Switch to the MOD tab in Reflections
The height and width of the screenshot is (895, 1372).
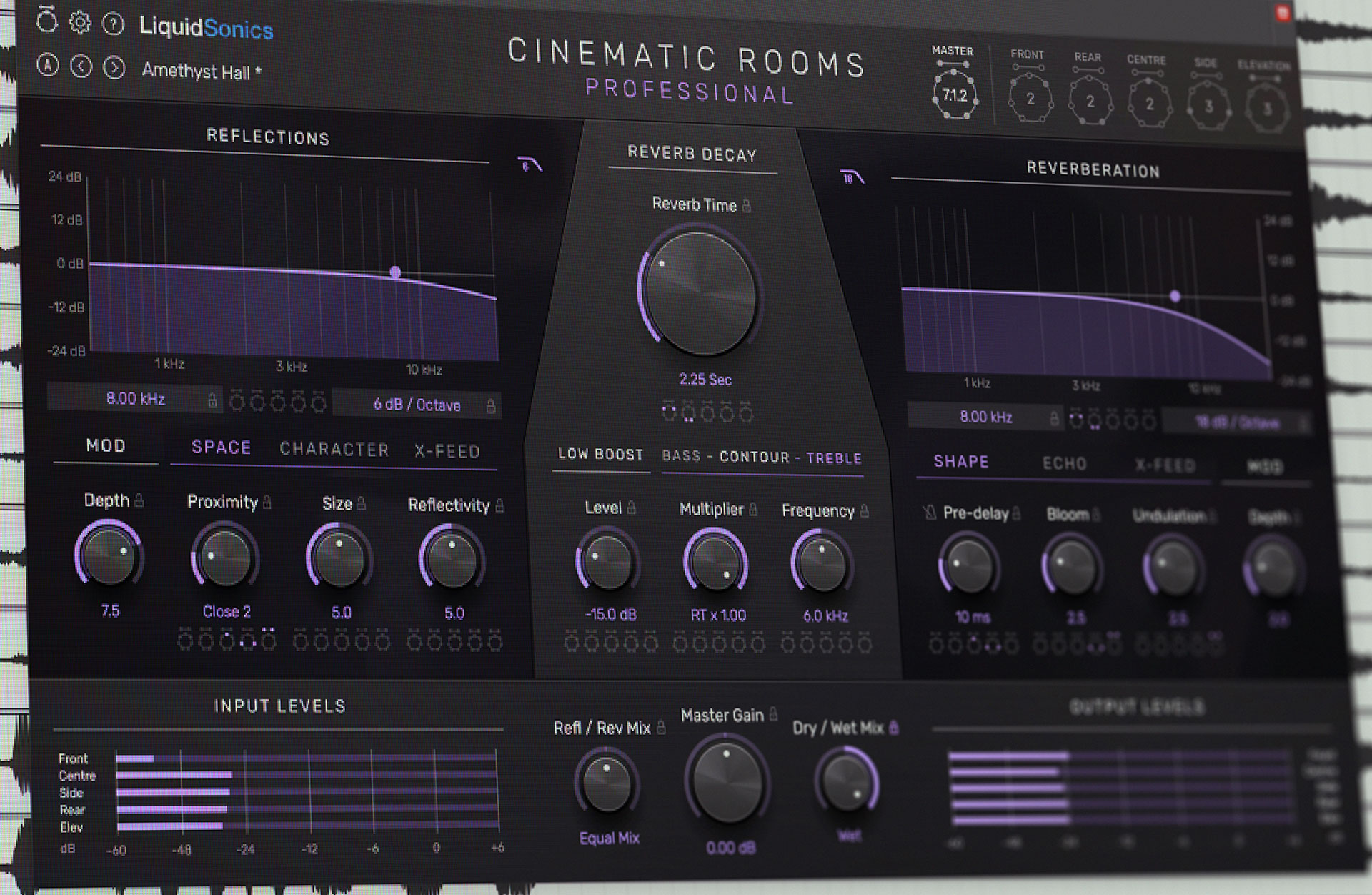[106, 446]
